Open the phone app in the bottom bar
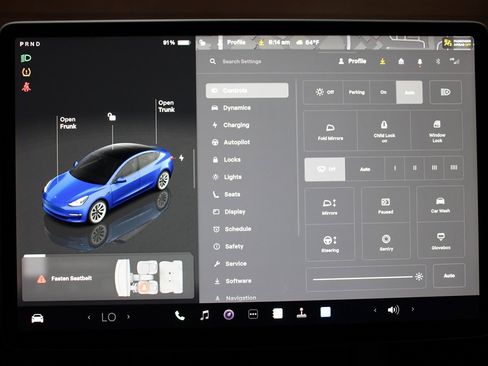Viewport: 488px width, 366px height. (x=180, y=315)
